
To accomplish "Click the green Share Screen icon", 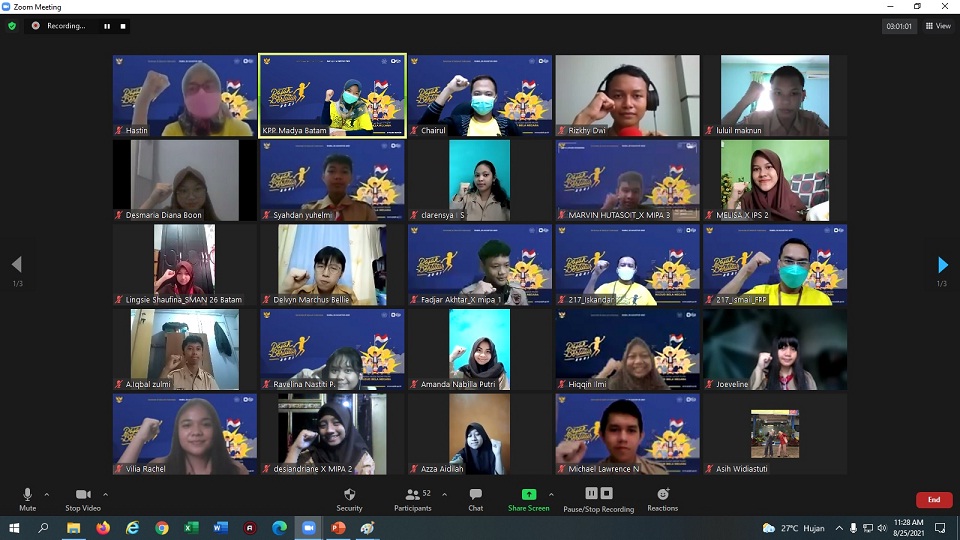I will tap(528, 494).
